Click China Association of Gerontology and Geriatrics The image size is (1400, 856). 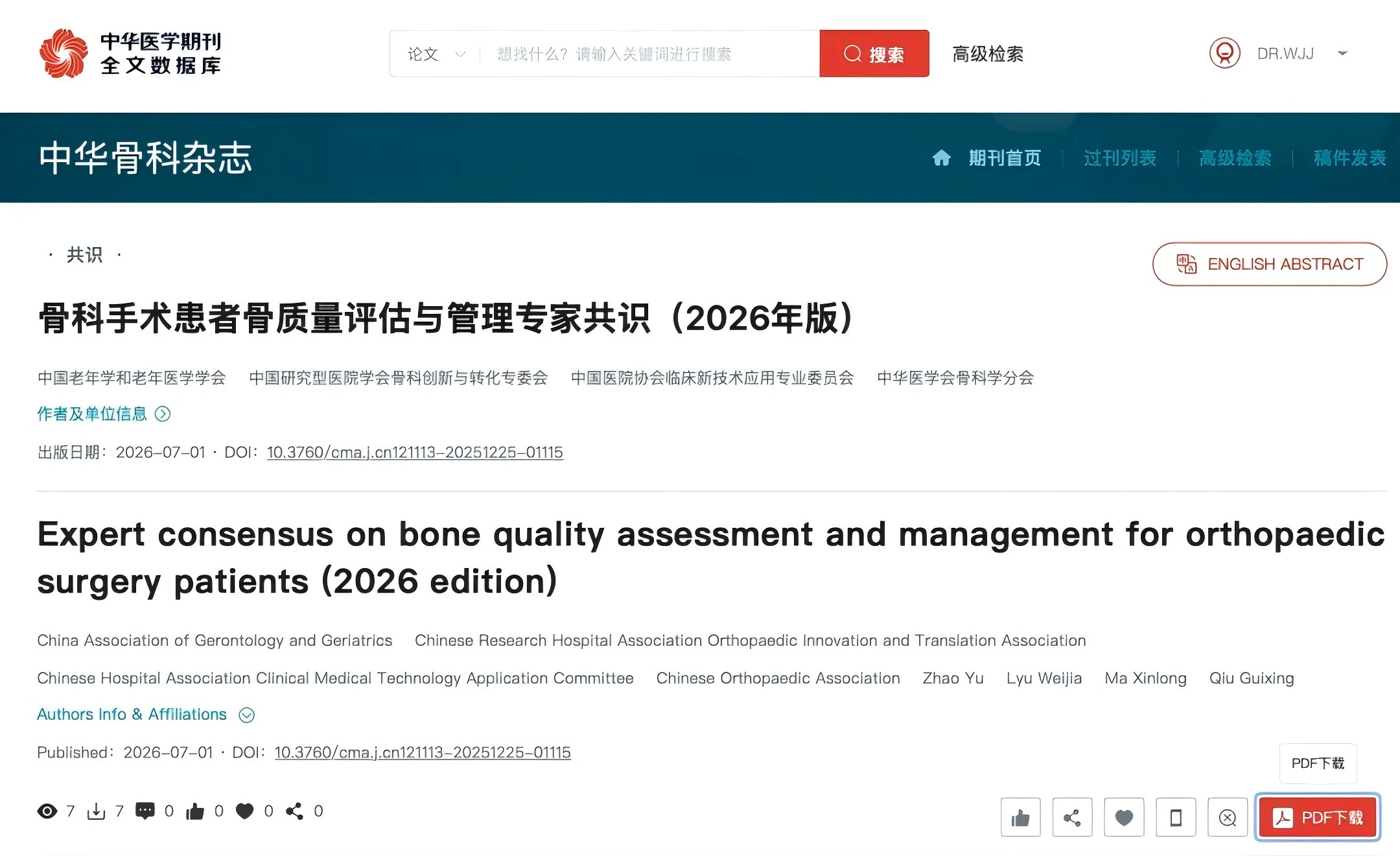click(215, 640)
